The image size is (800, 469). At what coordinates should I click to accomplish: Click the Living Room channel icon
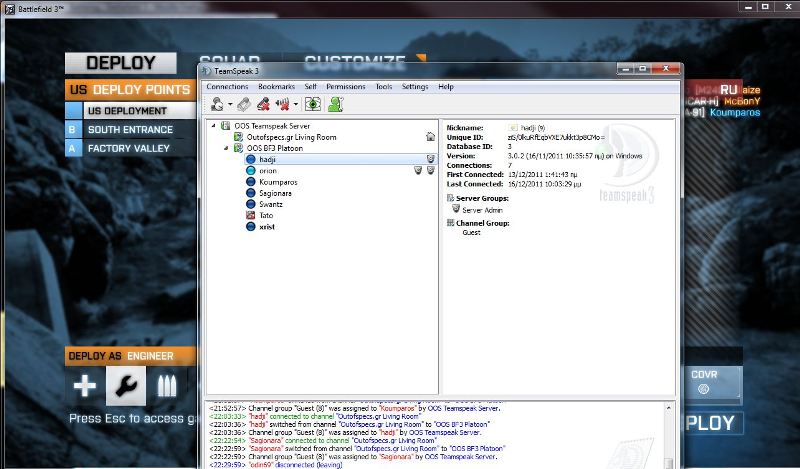click(238, 137)
